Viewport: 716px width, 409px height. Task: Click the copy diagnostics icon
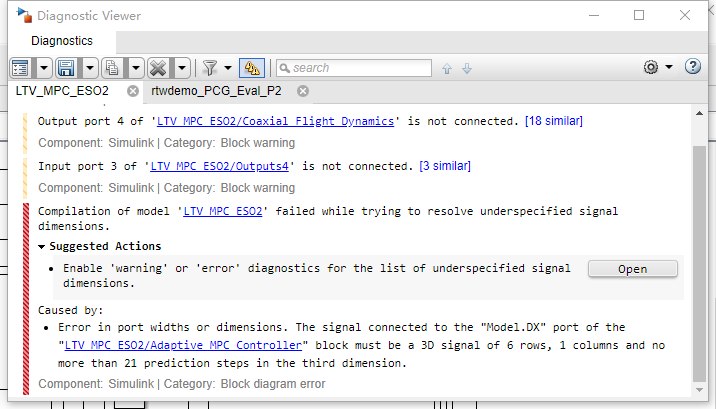(x=112, y=68)
